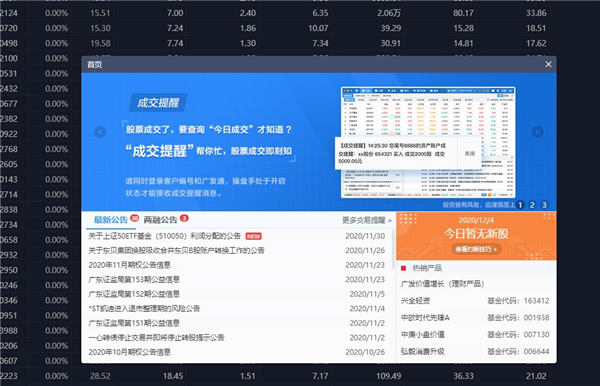Screen dimensions: 600x386
Task: Open 一心转债停止交易 announcement
Action: pos(156,338)
